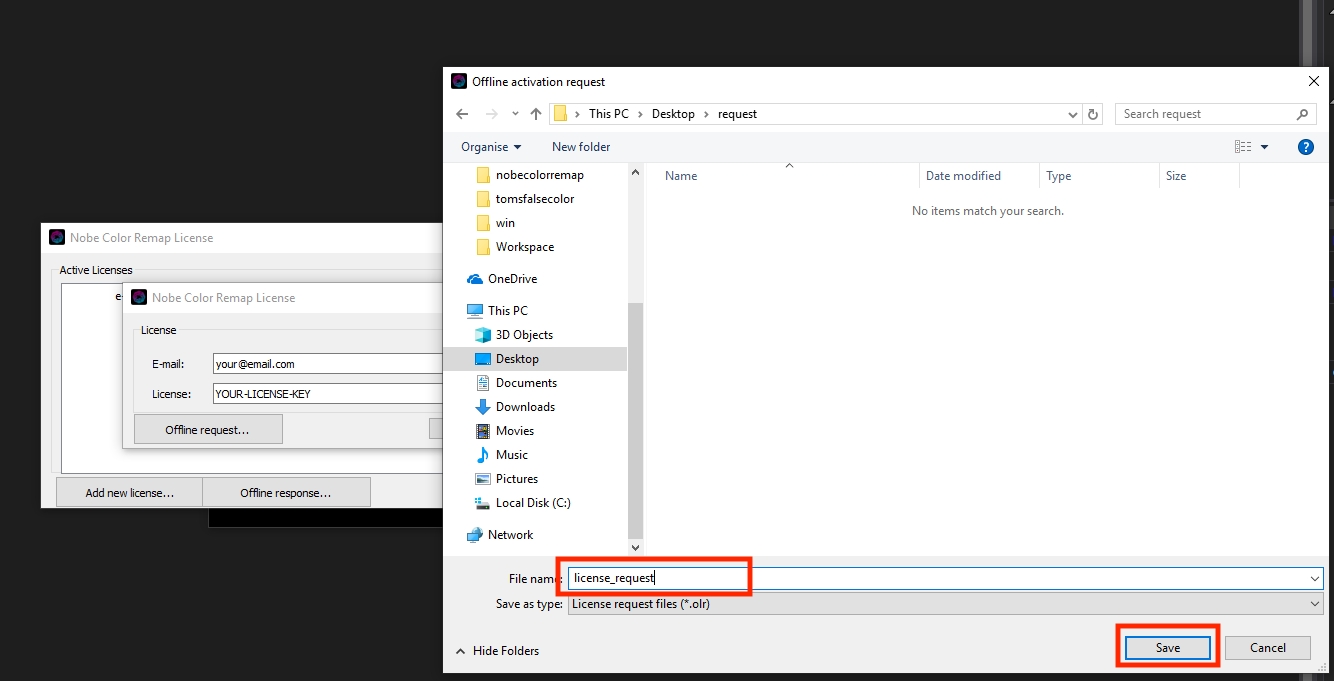Open Local Disk (C:)

[523, 503]
